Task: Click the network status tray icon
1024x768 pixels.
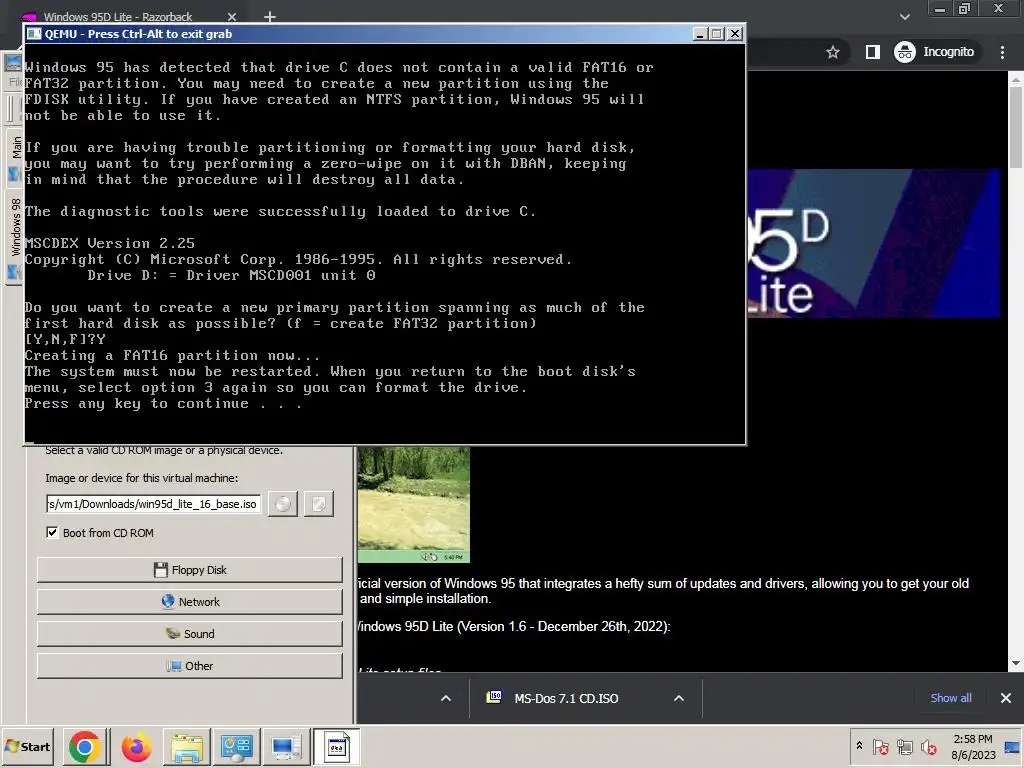Action: [904, 746]
